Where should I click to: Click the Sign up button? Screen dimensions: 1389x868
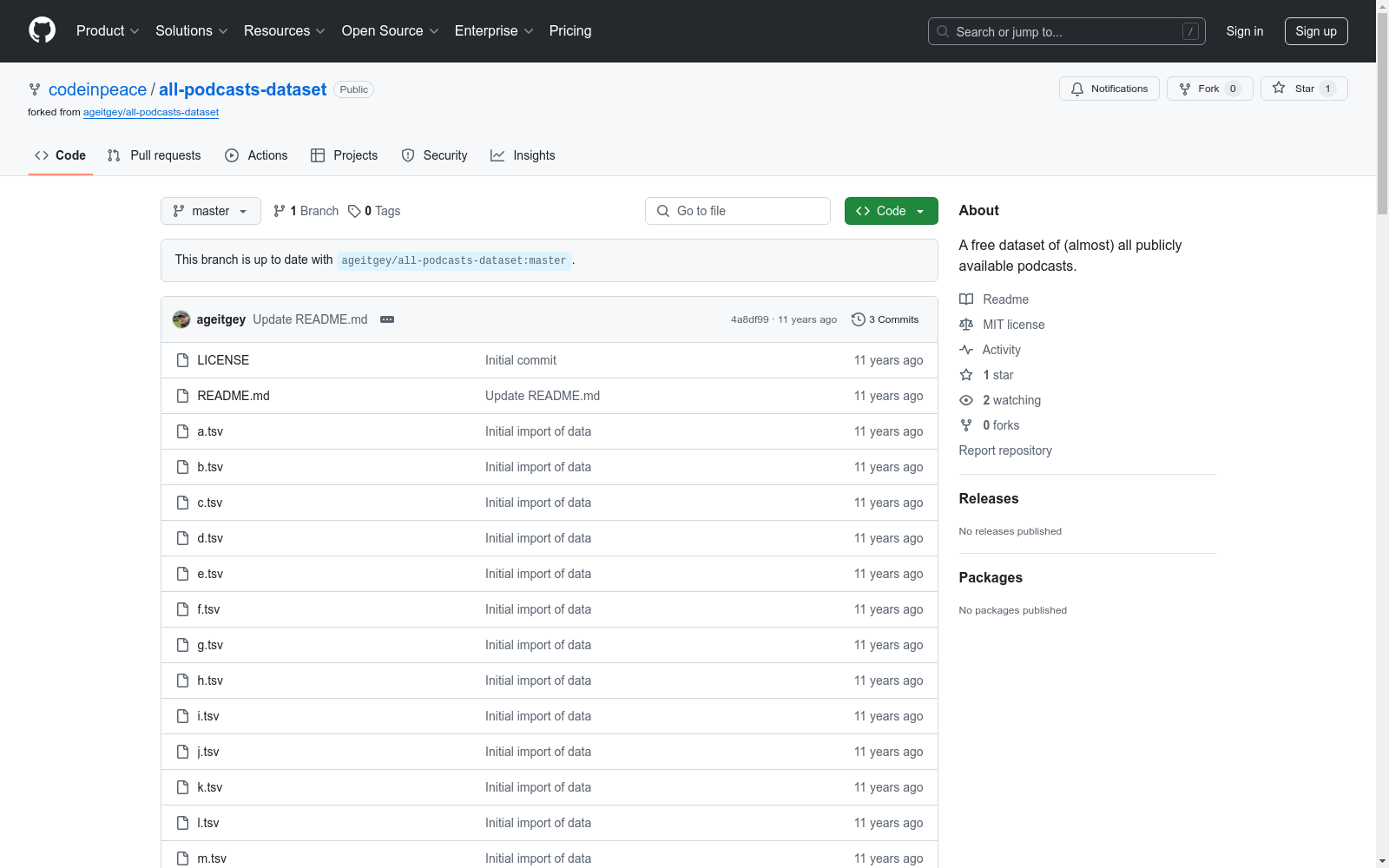pyautogui.click(x=1316, y=31)
